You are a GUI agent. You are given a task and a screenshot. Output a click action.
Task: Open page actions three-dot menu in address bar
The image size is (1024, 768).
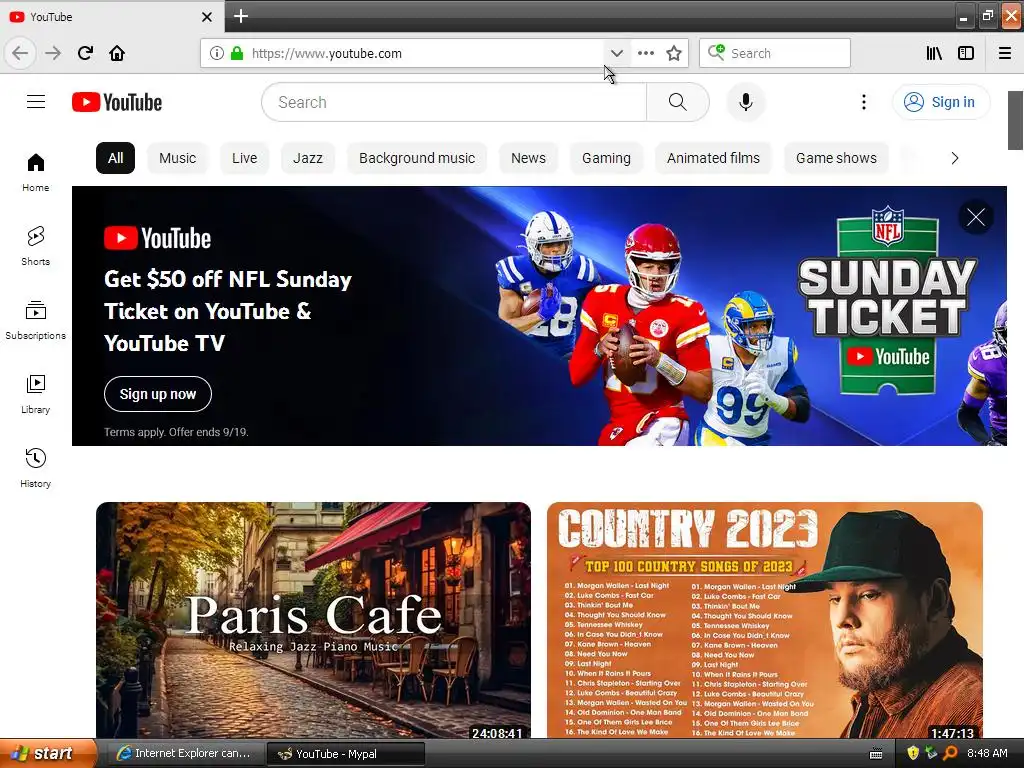coord(646,54)
